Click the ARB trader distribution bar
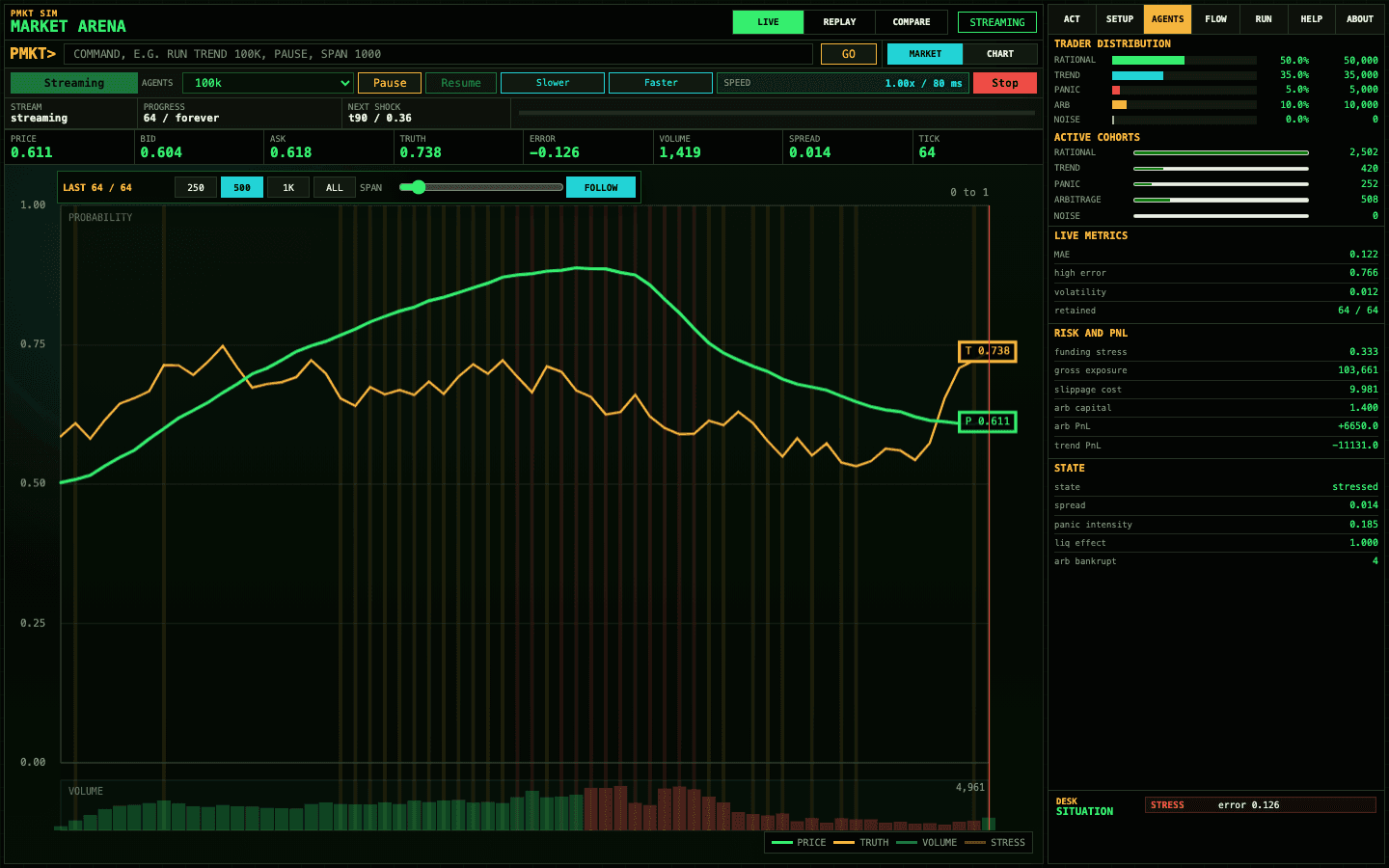1389x868 pixels. pyautogui.click(x=1185, y=105)
